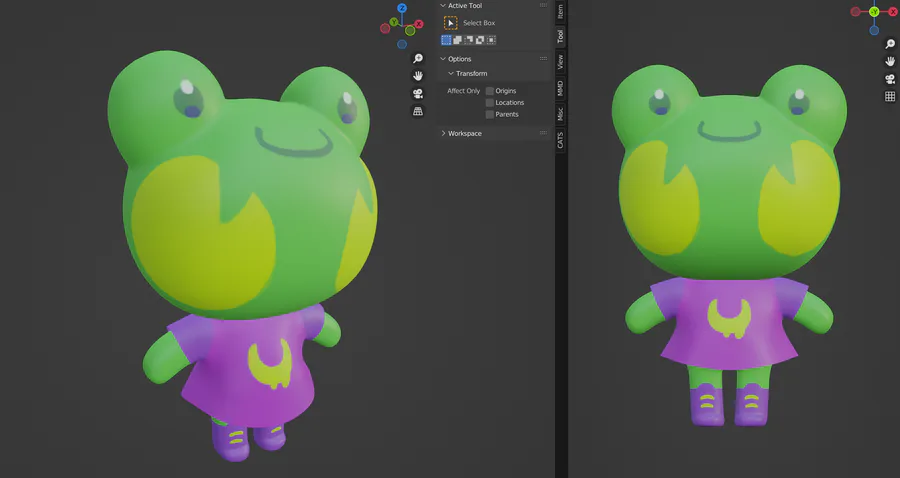Screen dimensions: 900x478
Task: Click the Workspace panel drag grip
Action: [543, 133]
